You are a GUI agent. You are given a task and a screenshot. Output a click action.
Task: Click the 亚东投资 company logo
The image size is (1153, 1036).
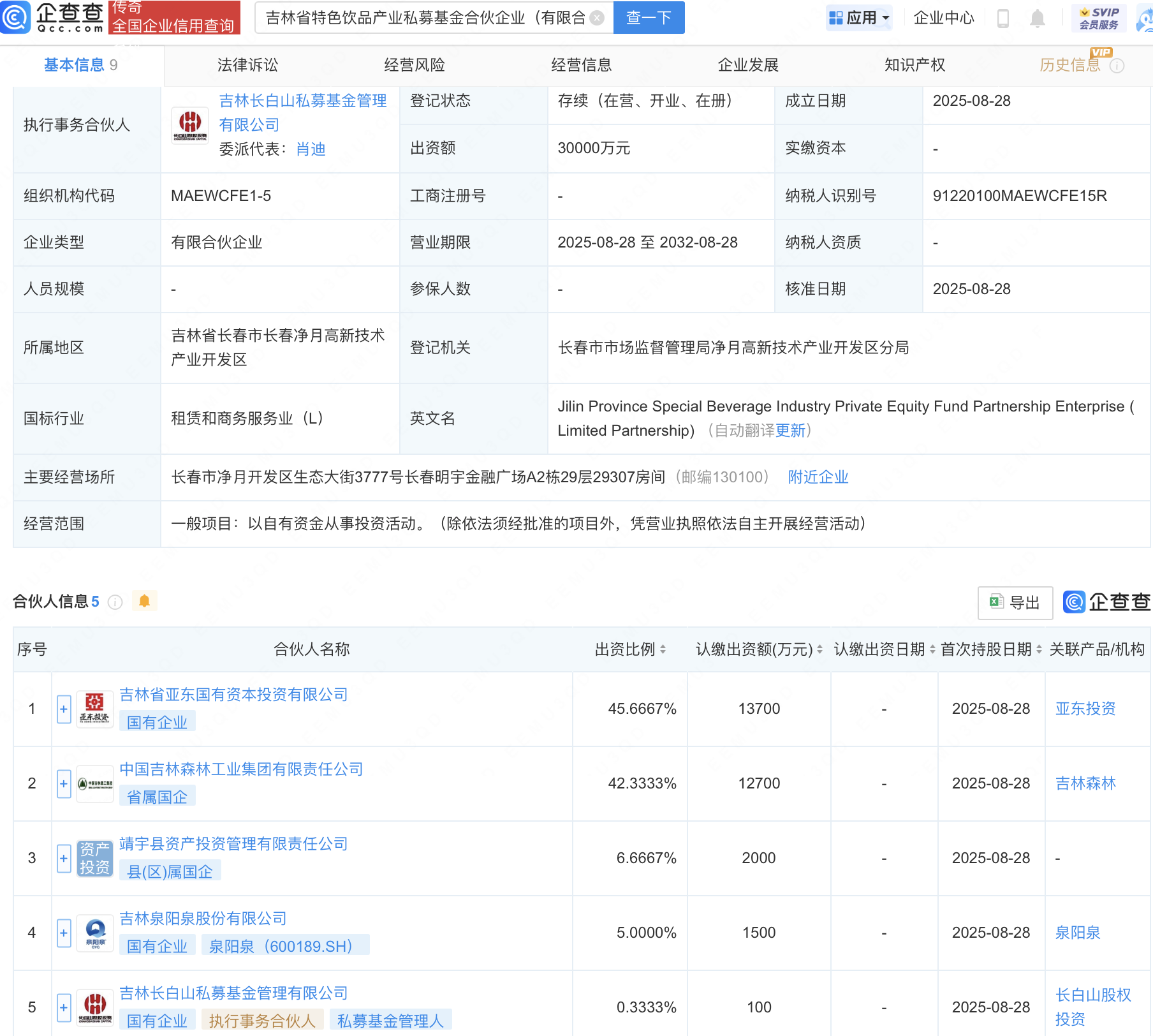(95, 709)
